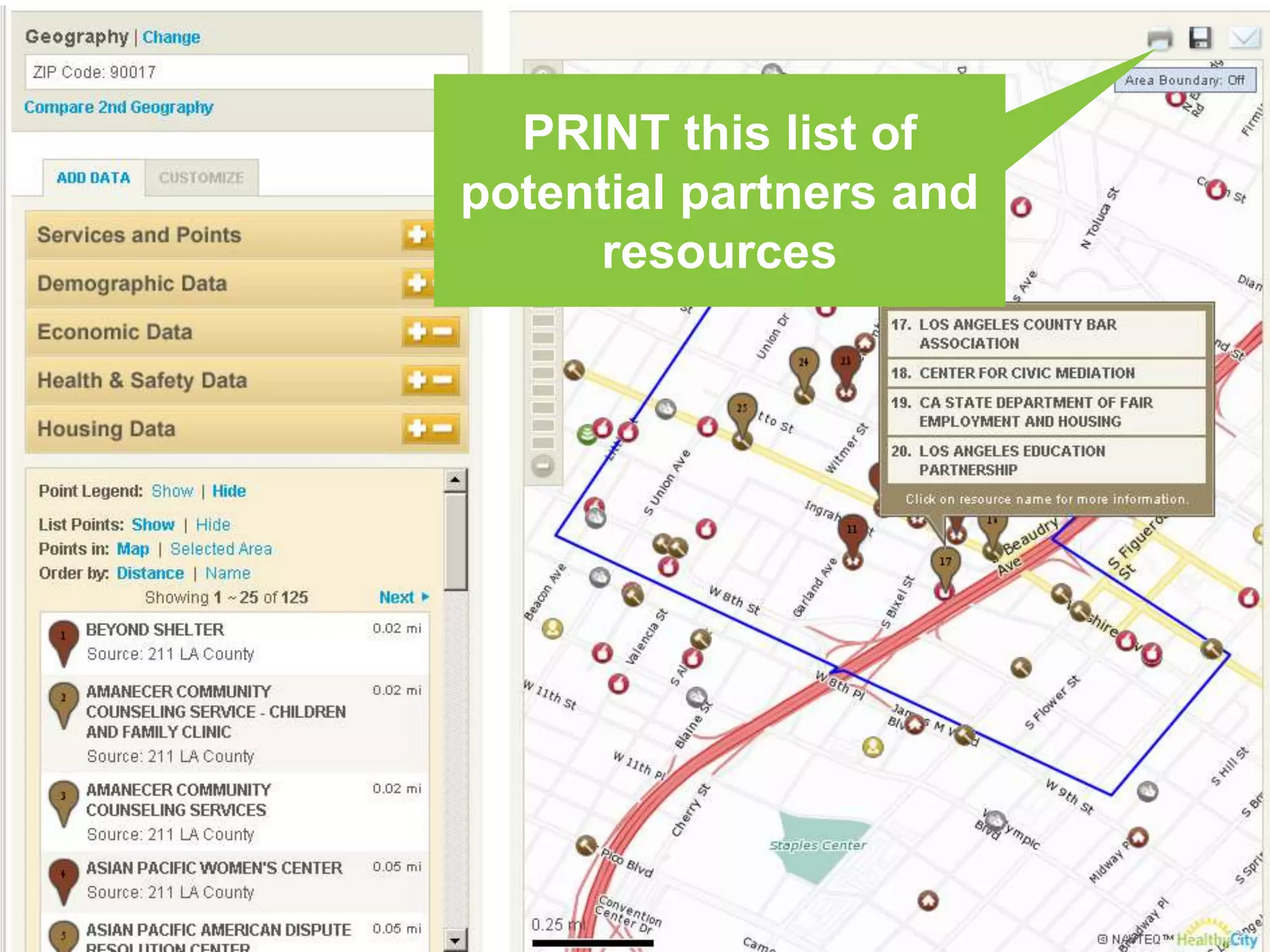1270x952 pixels.
Task: Select Los Angeles Education Partnership popup item
Action: pos(1046,460)
